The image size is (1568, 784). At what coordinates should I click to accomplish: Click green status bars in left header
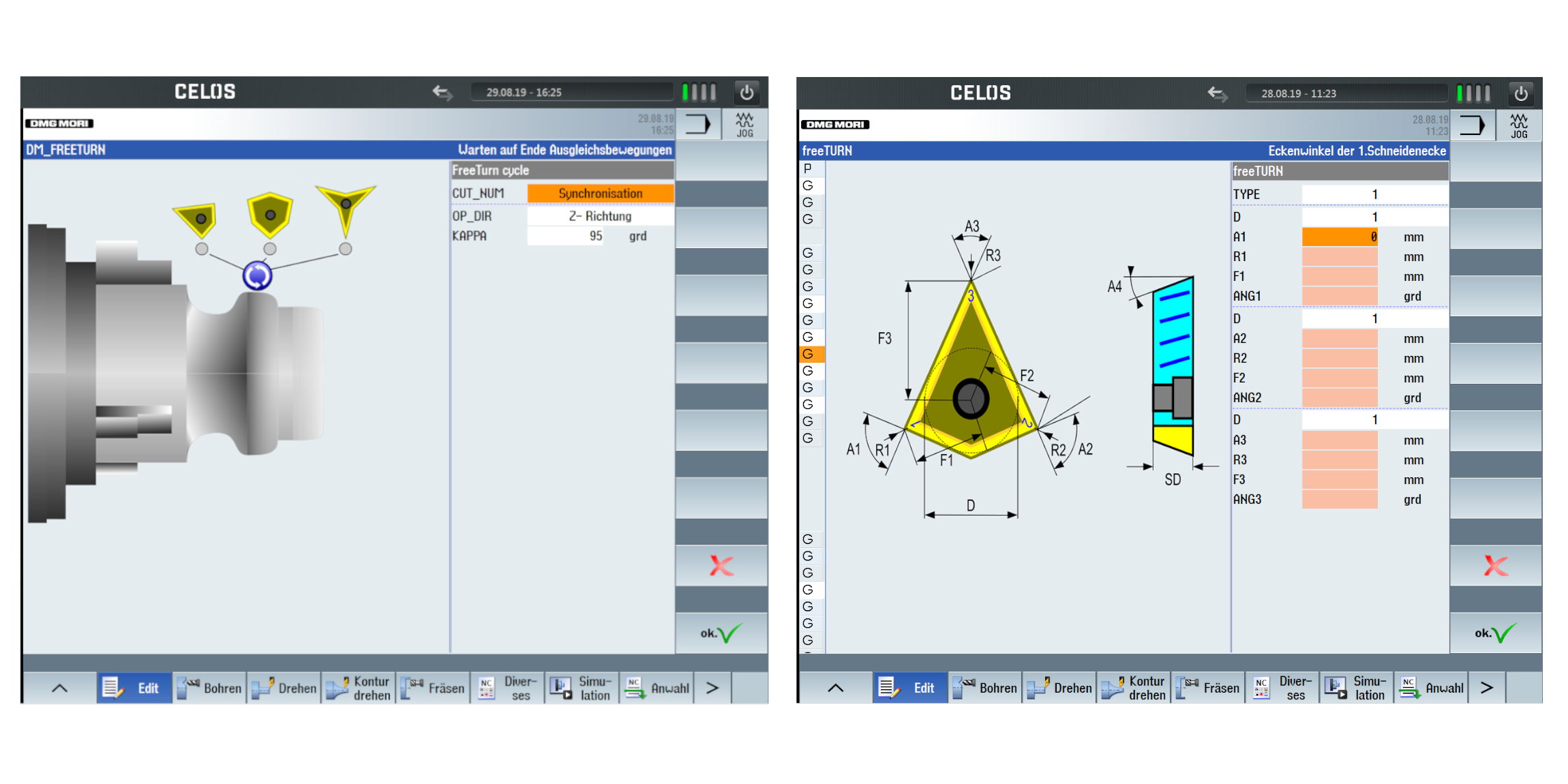(x=699, y=92)
